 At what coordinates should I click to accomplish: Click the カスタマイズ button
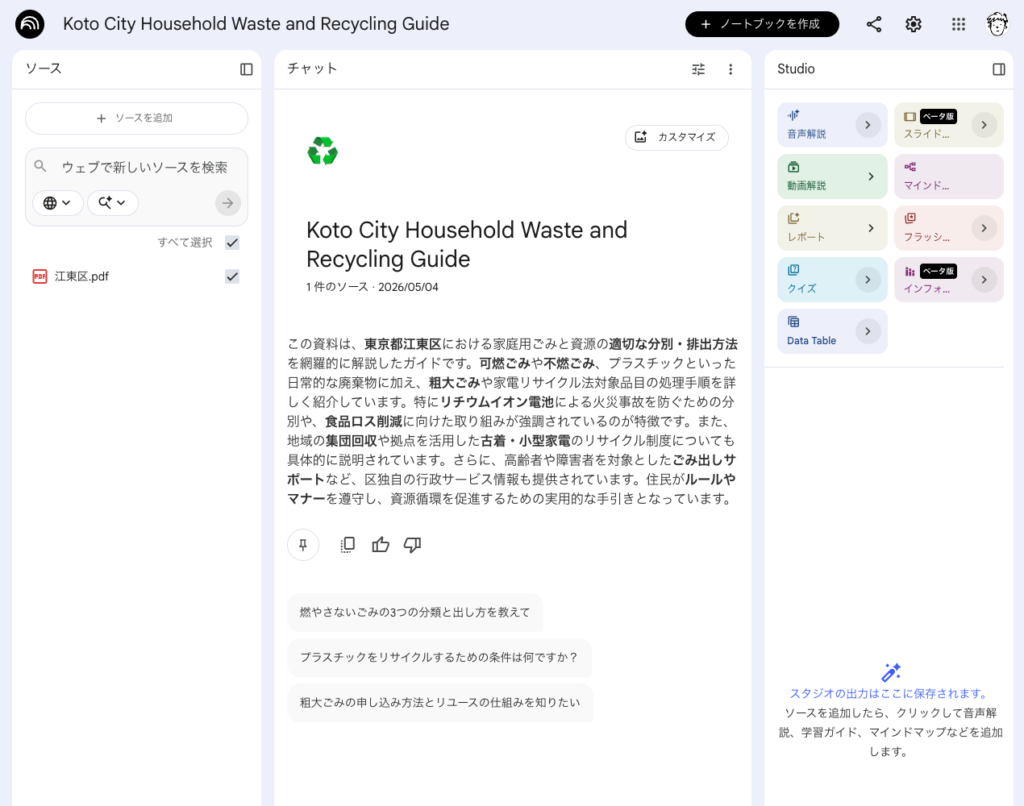(677, 137)
